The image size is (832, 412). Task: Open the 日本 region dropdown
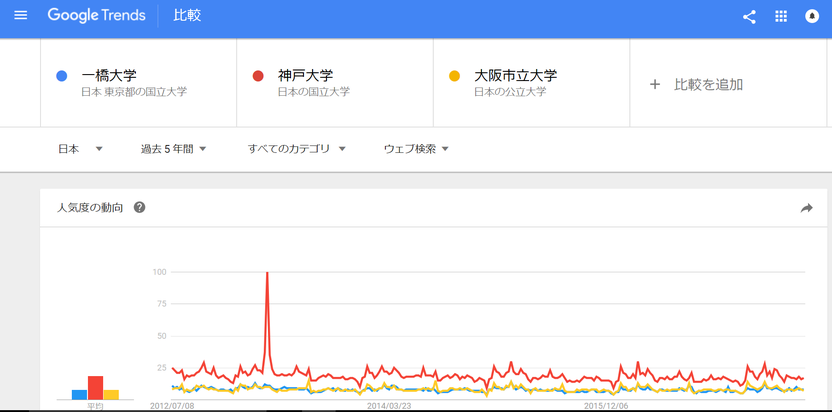pos(80,149)
